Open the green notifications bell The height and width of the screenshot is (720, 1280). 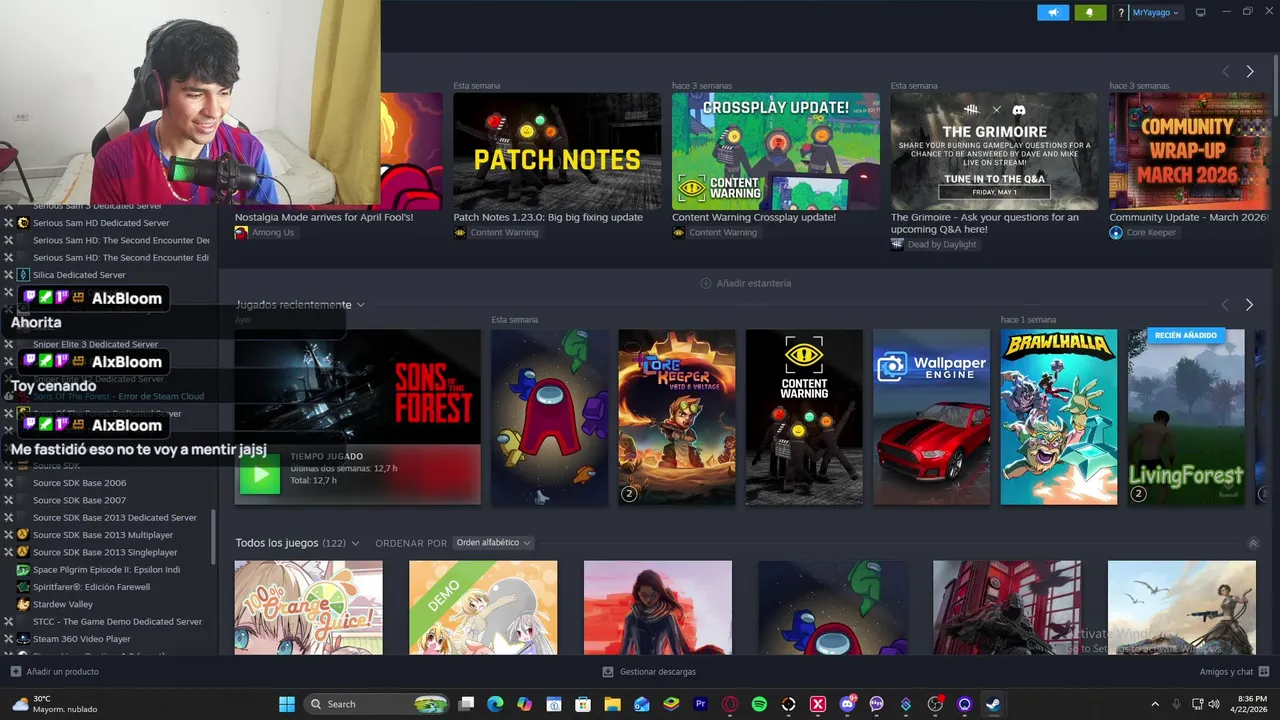click(x=1090, y=13)
